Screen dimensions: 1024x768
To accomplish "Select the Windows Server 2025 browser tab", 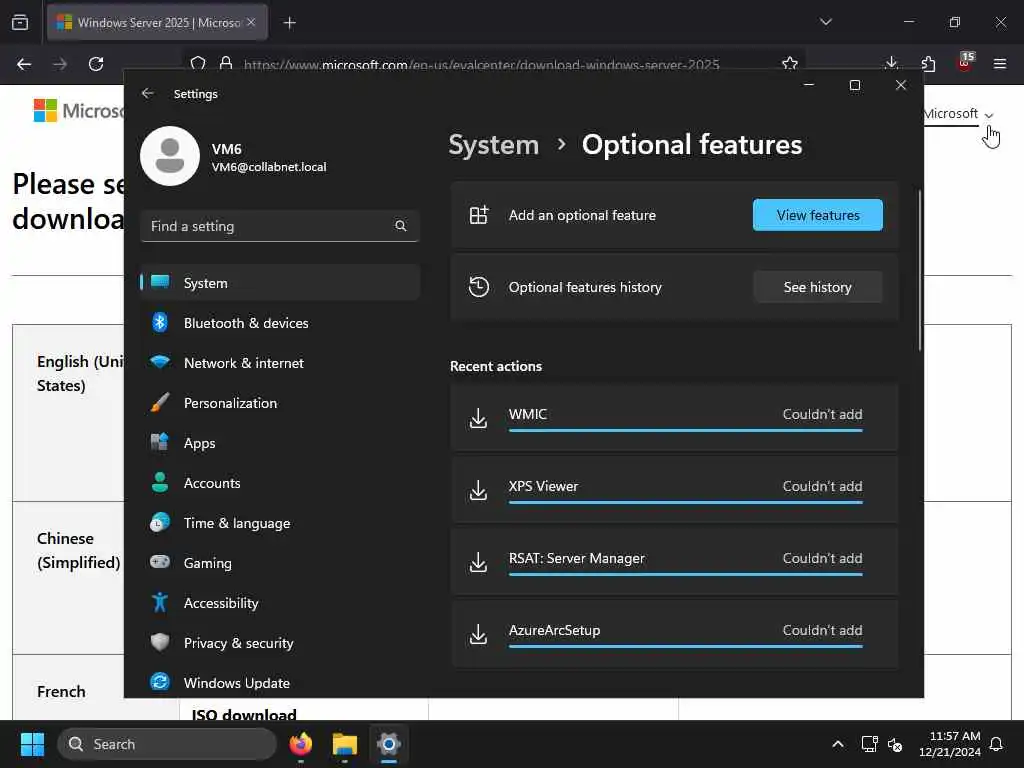I will click(157, 23).
